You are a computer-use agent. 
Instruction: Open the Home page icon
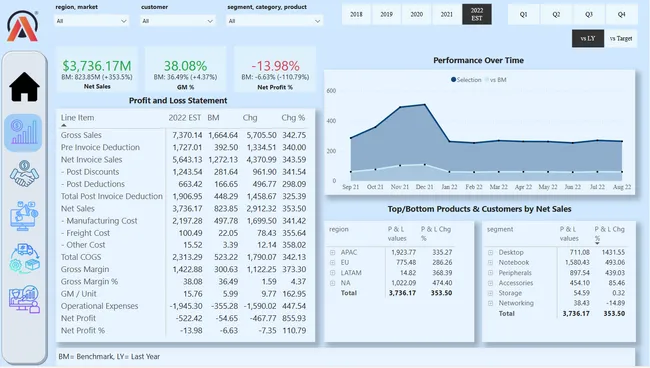[x=24, y=87]
